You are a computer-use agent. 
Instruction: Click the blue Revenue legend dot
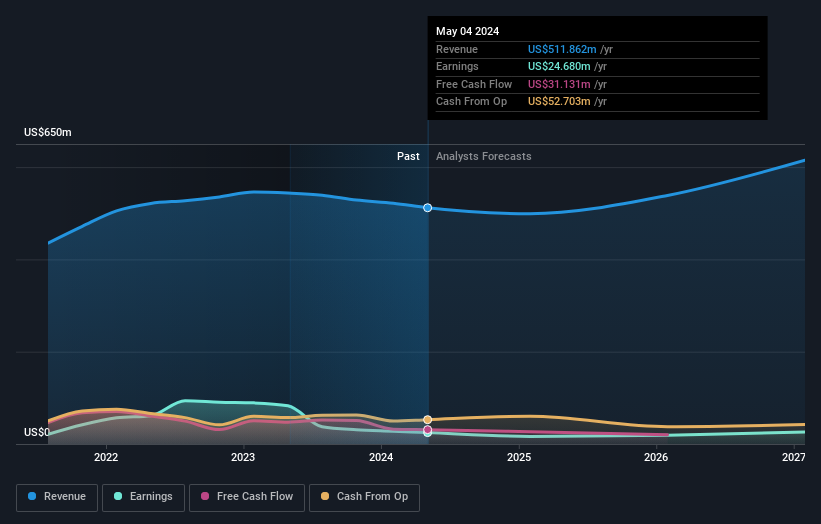tap(32, 496)
